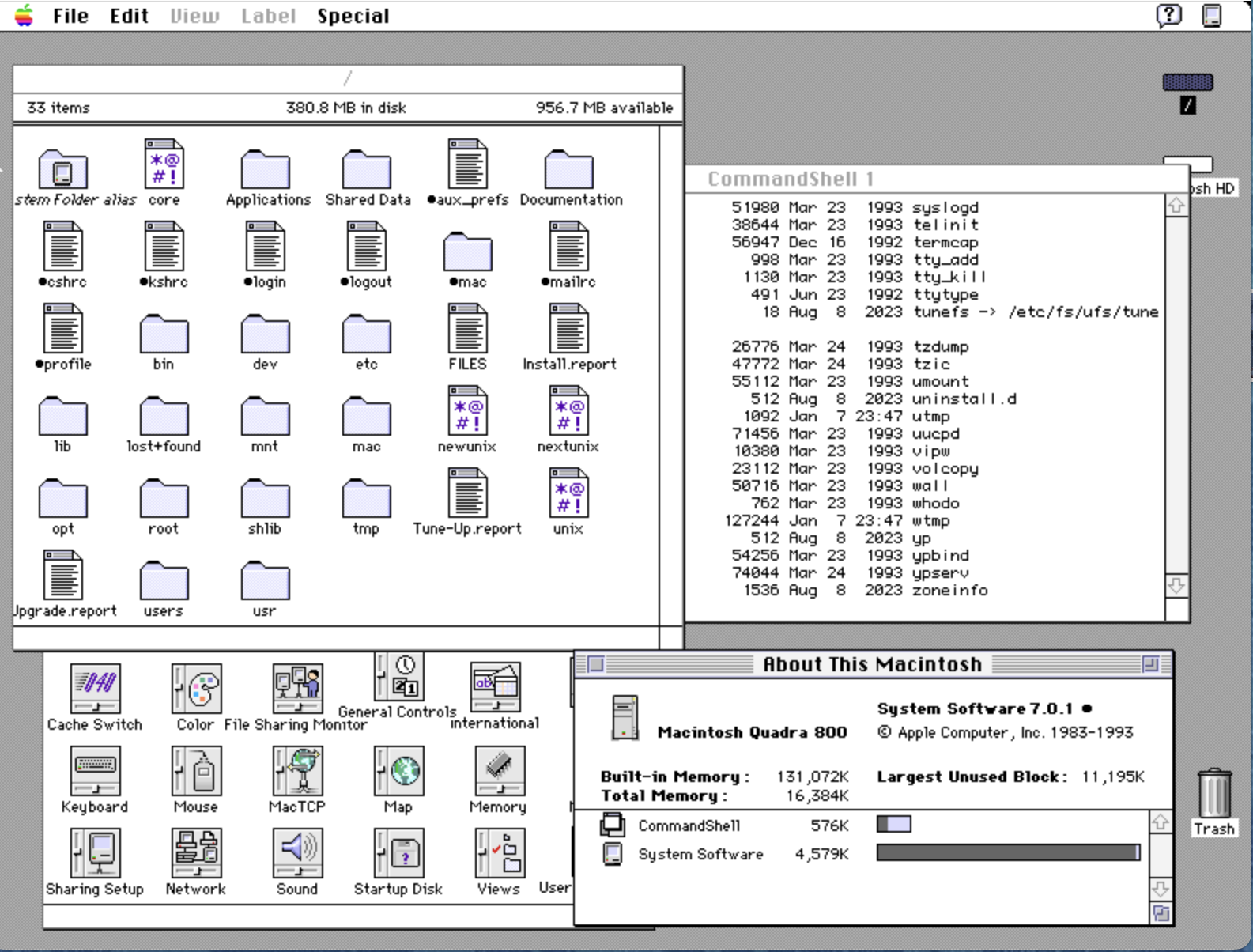
Task: Open the Applications folder
Action: click(266, 168)
